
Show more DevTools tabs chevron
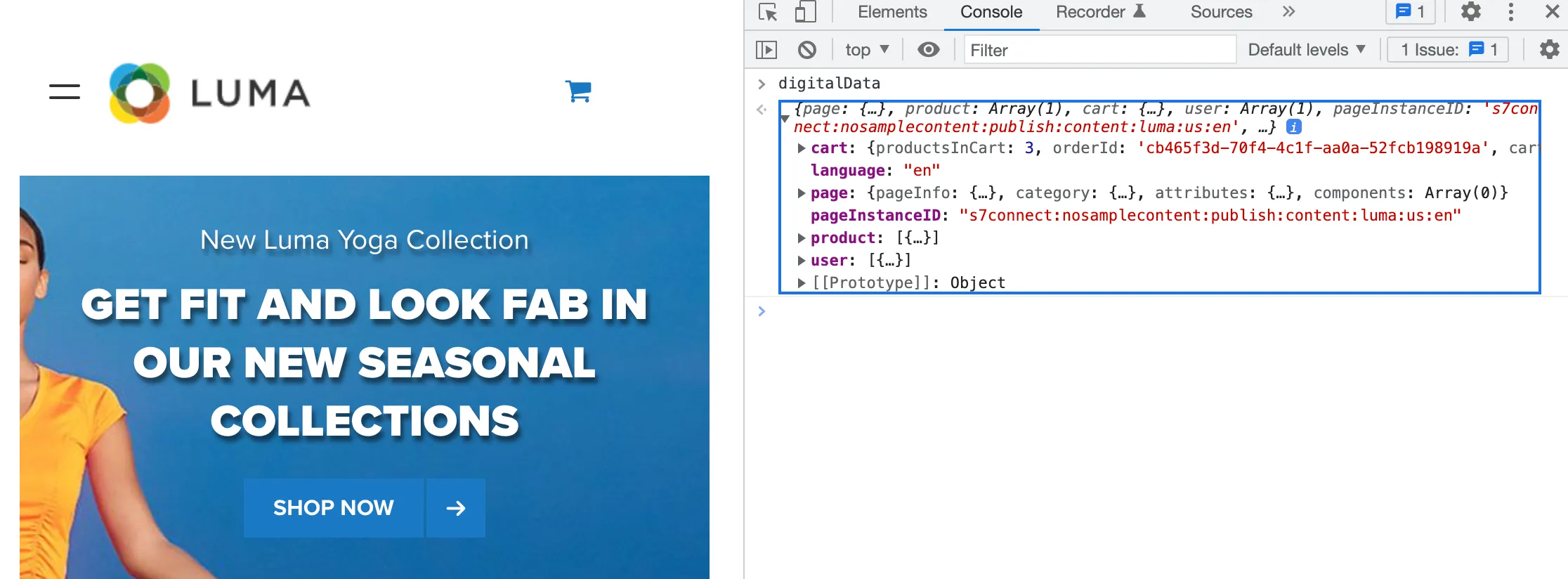point(1288,11)
